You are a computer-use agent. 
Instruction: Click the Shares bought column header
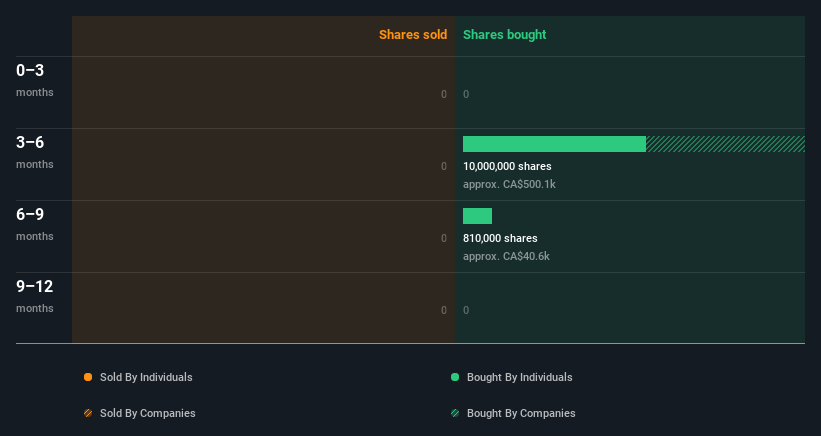click(505, 35)
